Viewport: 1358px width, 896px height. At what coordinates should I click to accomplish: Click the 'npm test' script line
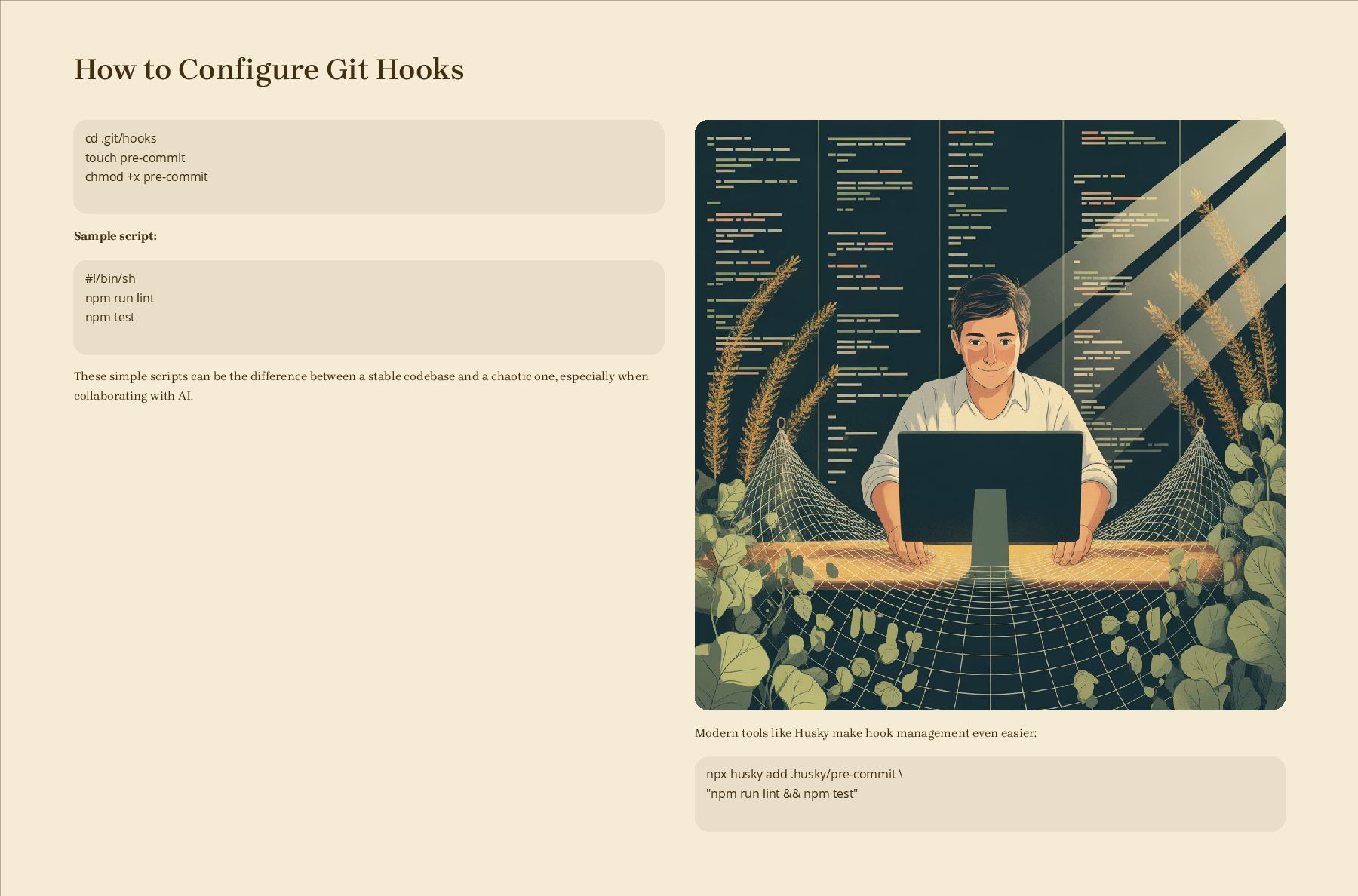click(109, 317)
